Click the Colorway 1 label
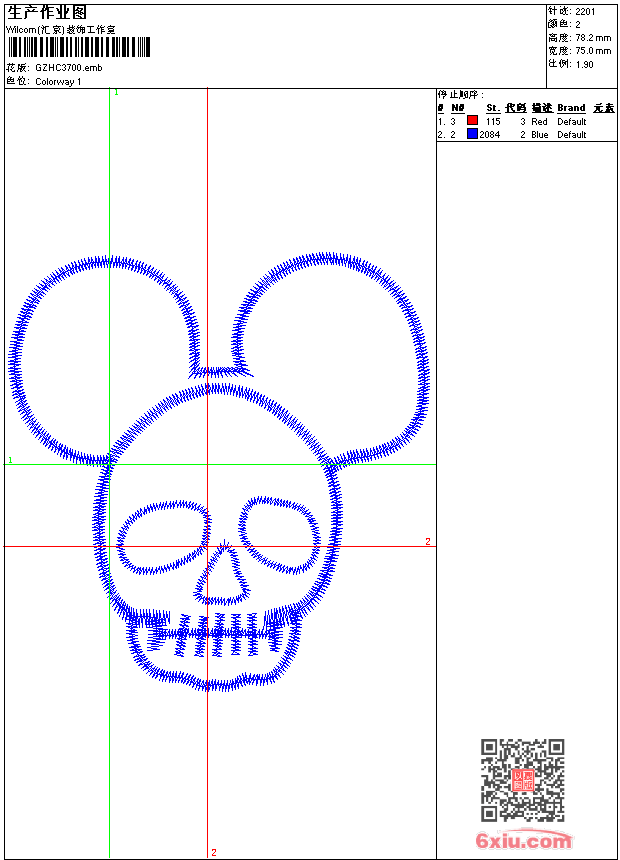This screenshot has height=860, width=620. (58, 81)
